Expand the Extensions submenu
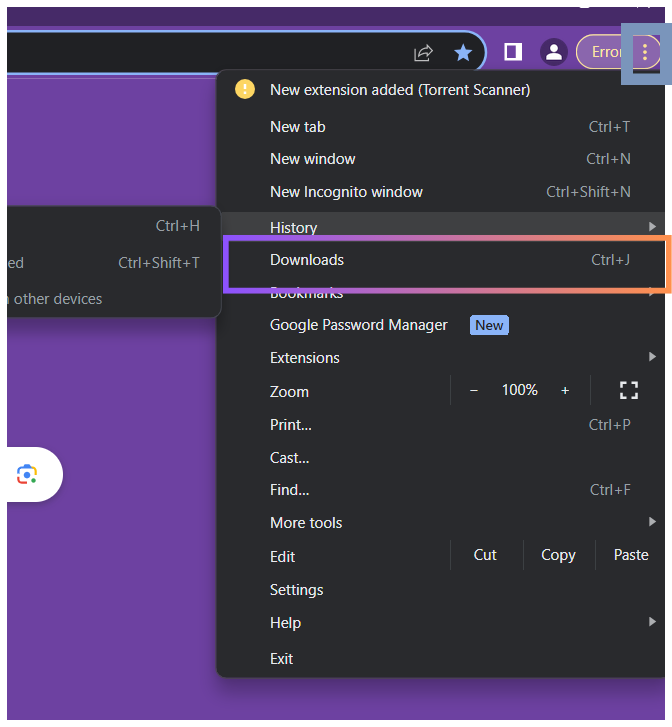 point(441,358)
